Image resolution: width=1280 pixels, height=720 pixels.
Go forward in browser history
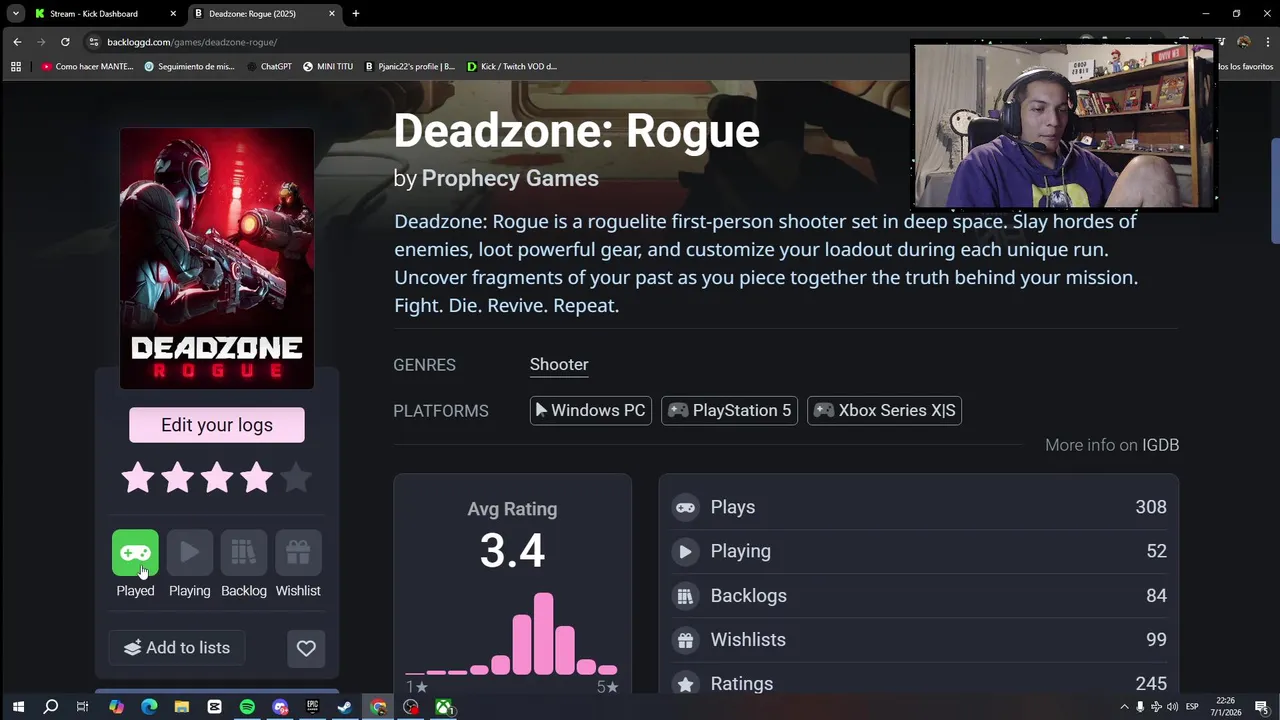[41, 42]
